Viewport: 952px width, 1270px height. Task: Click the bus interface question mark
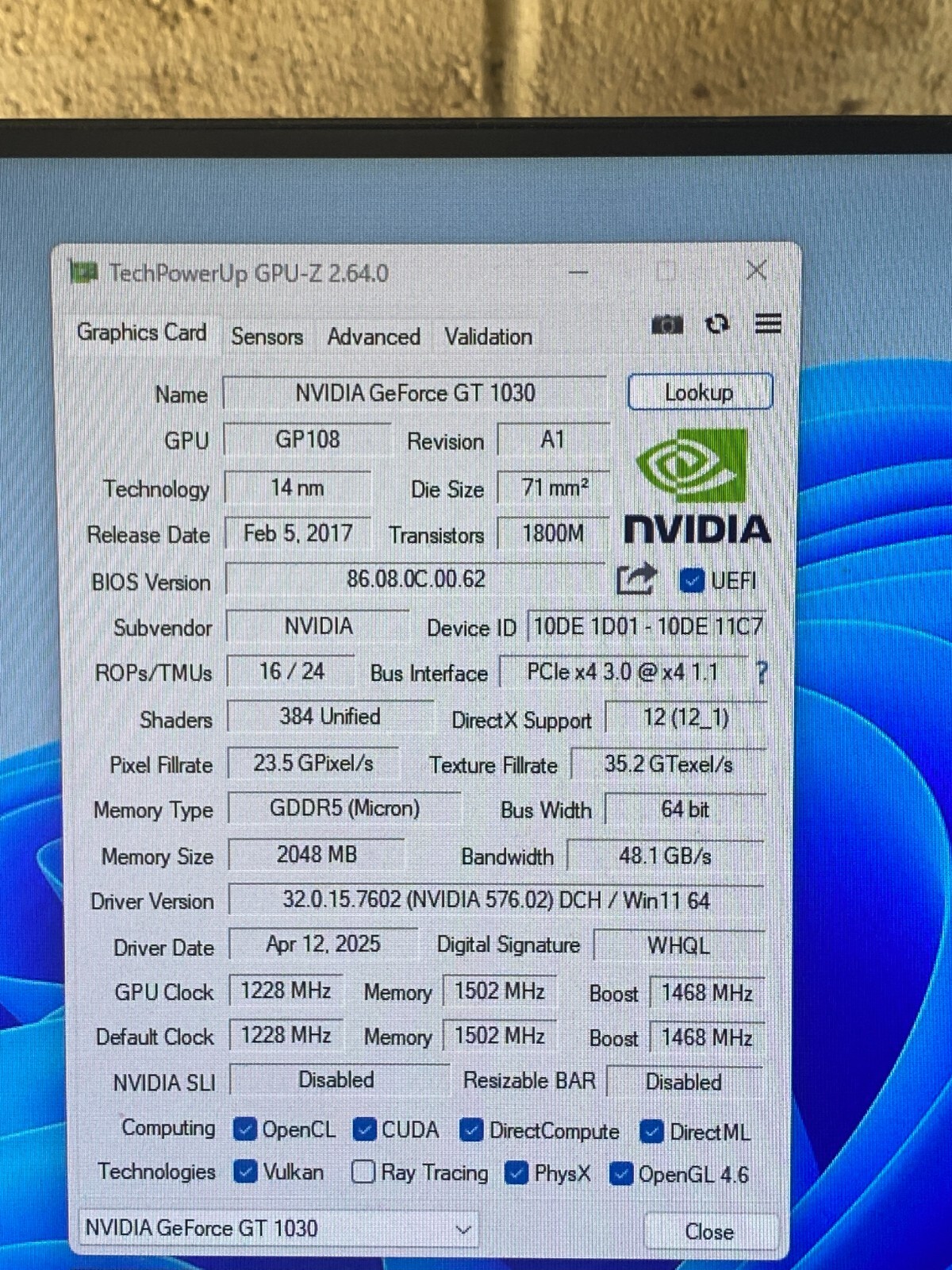point(762,673)
